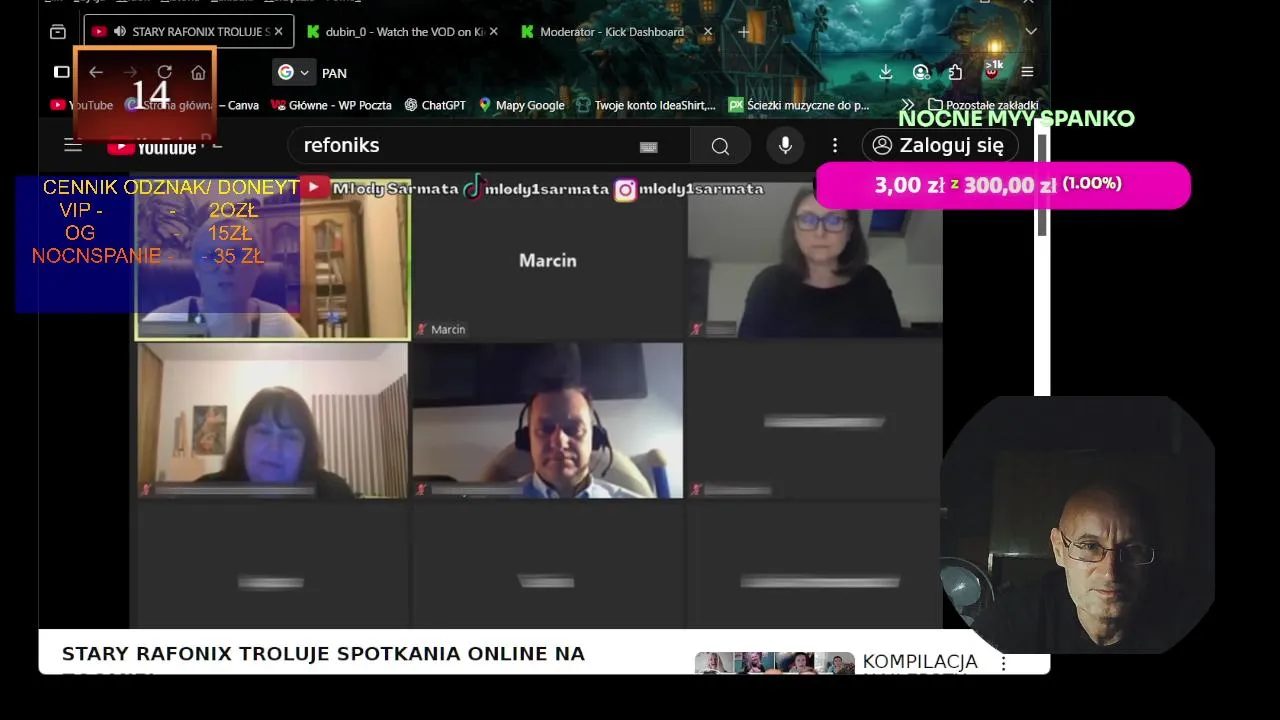The width and height of the screenshot is (1280, 720).
Task: Go to YouTube home via logo
Action: (x=152, y=146)
